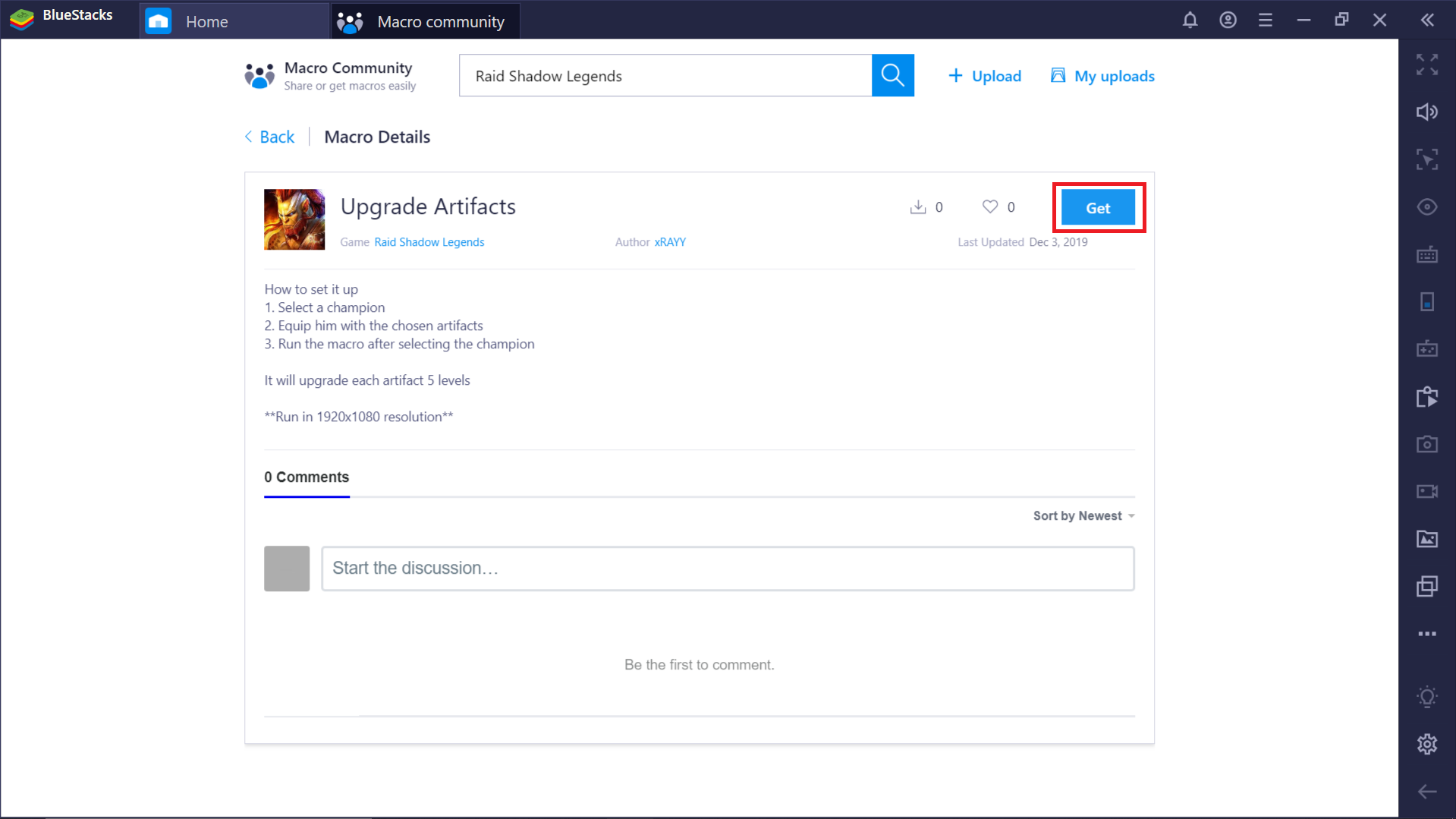Open the account profile icon
Image resolution: width=1456 pixels, height=819 pixels.
1228,20
